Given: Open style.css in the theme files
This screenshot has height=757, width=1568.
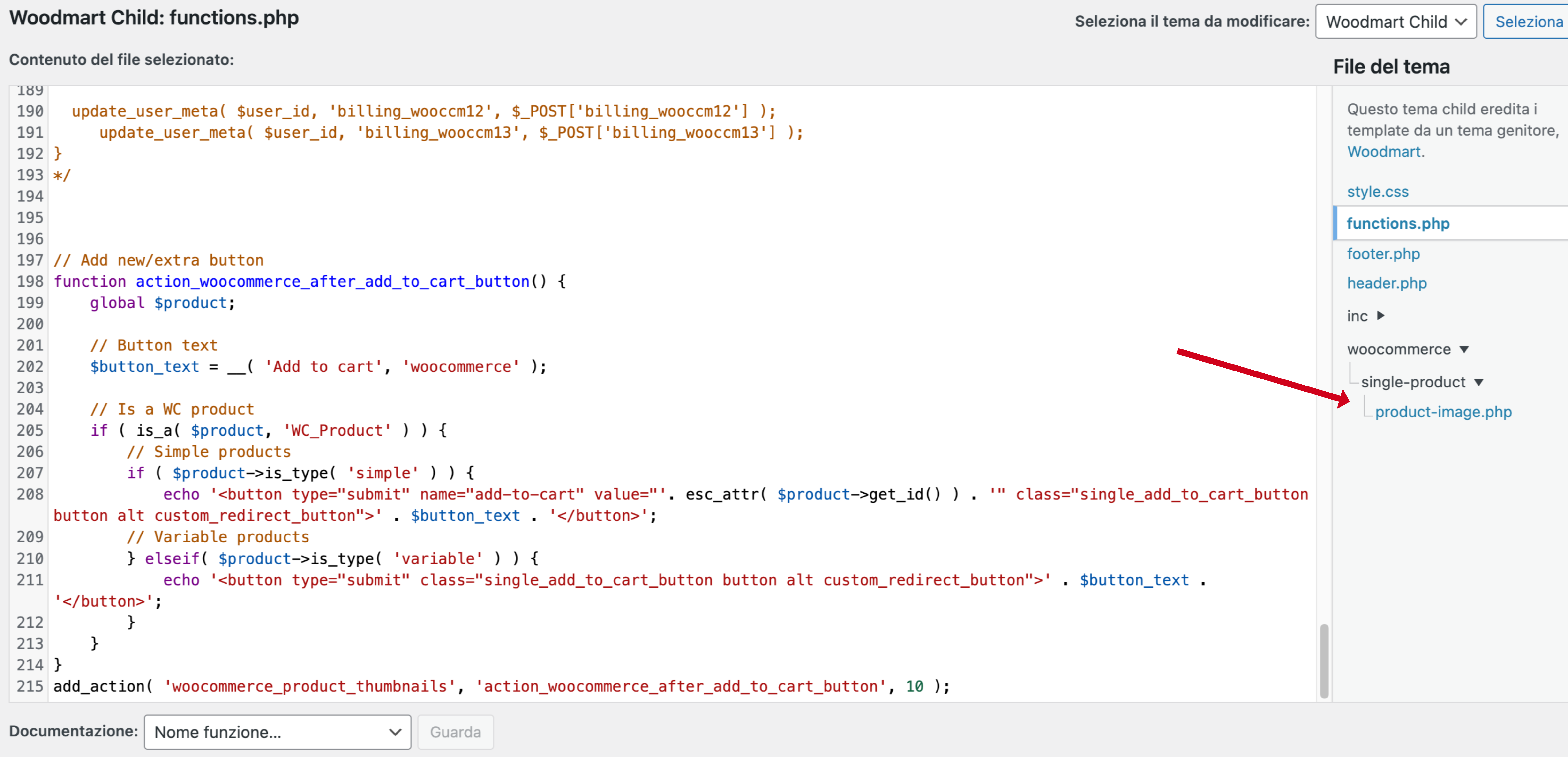Looking at the screenshot, I should point(1378,192).
